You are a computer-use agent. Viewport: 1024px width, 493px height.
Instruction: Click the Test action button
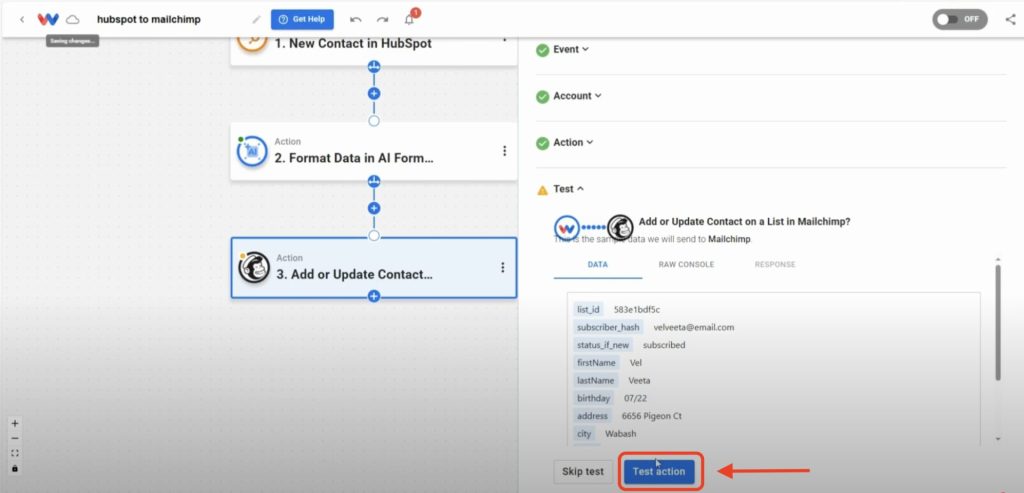click(x=659, y=472)
